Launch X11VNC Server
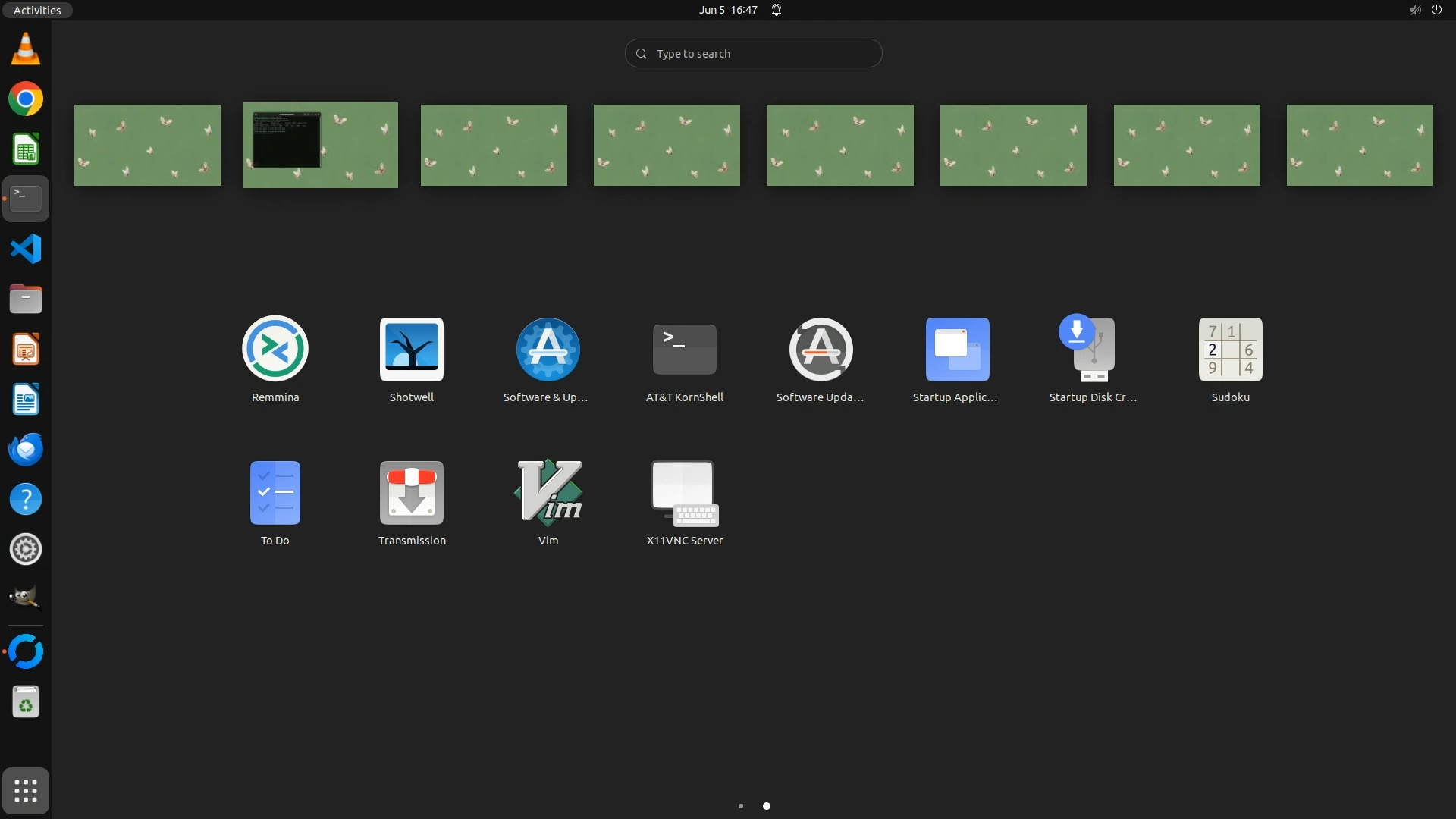The image size is (1456, 819). [684, 493]
